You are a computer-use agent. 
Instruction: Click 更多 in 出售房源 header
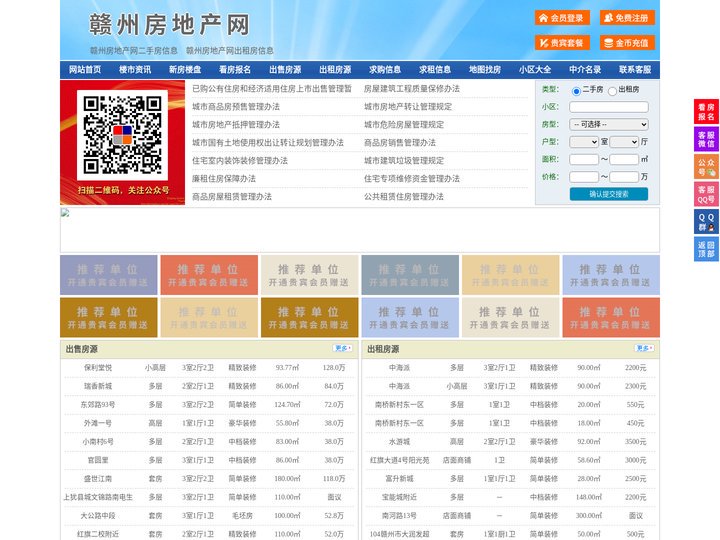point(343,349)
